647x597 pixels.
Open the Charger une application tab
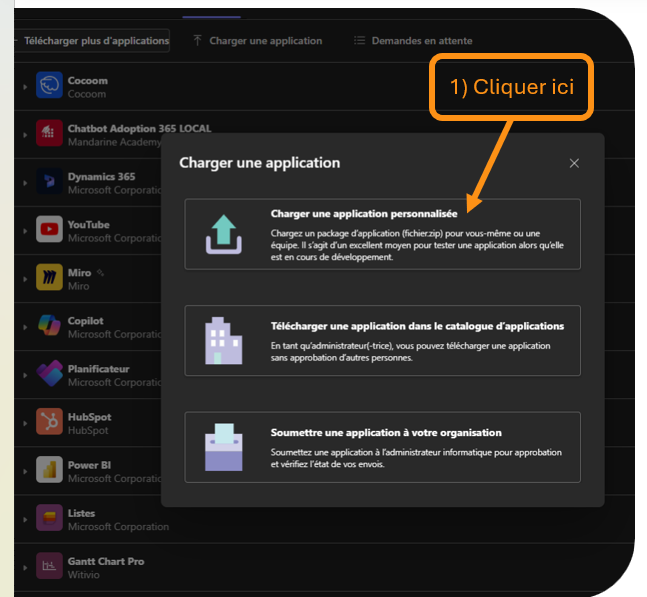pyautogui.click(x=257, y=41)
